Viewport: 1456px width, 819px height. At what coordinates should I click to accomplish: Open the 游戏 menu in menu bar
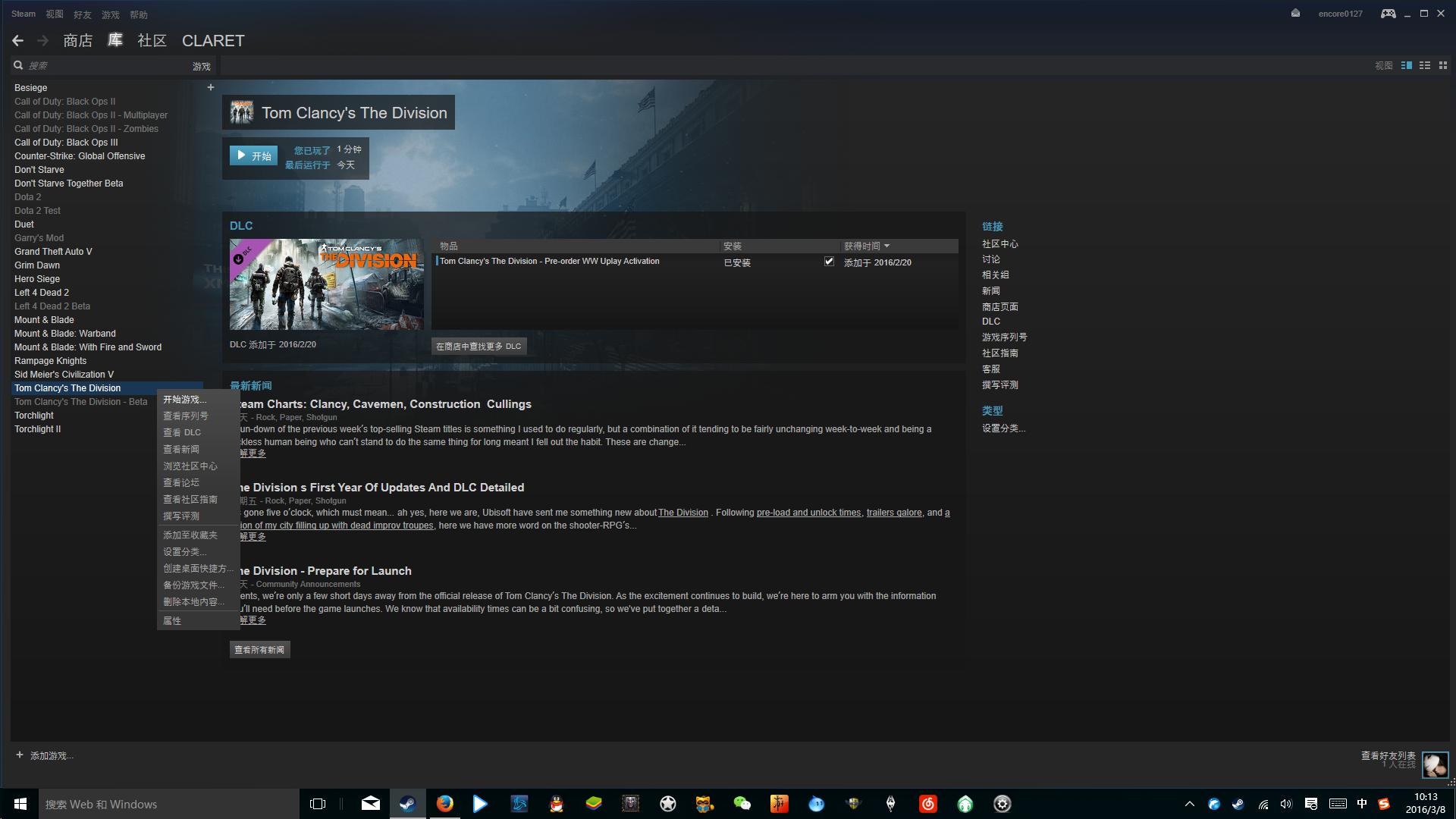[111, 14]
